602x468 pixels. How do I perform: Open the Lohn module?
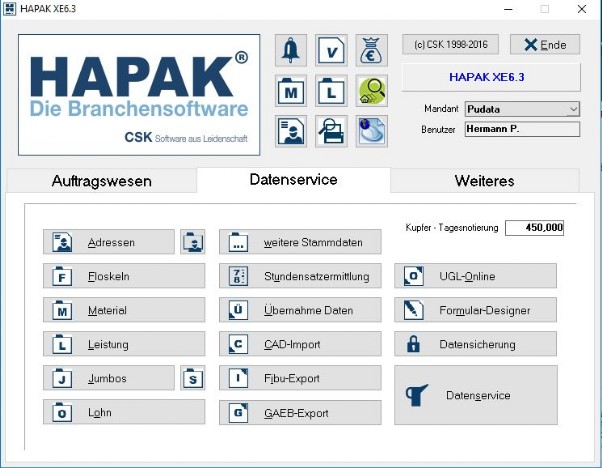tap(124, 412)
